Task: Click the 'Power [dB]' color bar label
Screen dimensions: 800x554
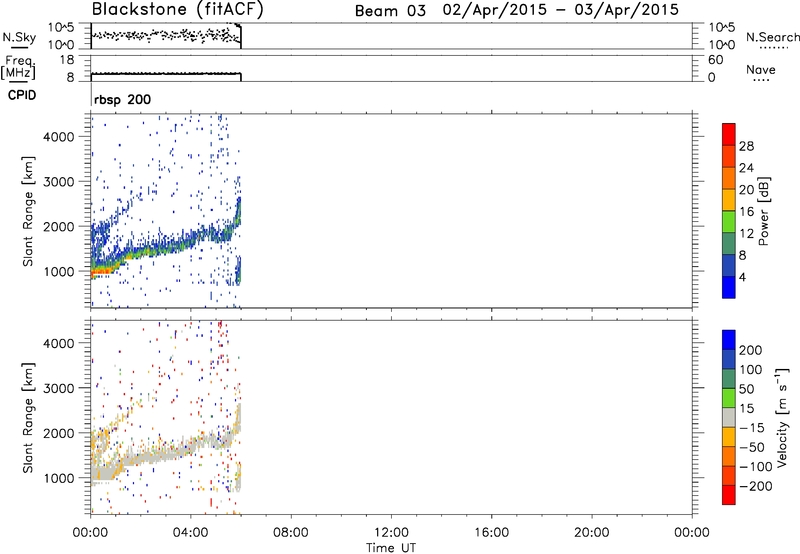Action: (x=763, y=211)
